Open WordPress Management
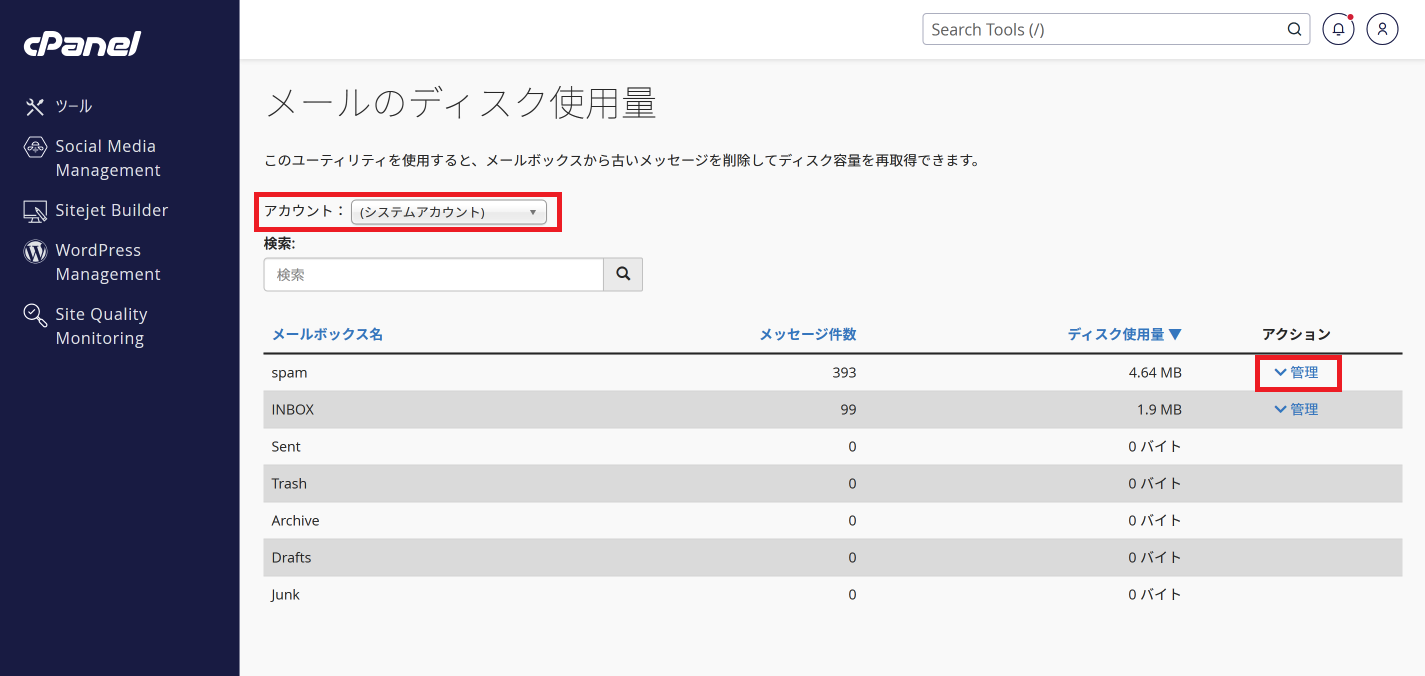1425x676 pixels. pyautogui.click(x=108, y=262)
